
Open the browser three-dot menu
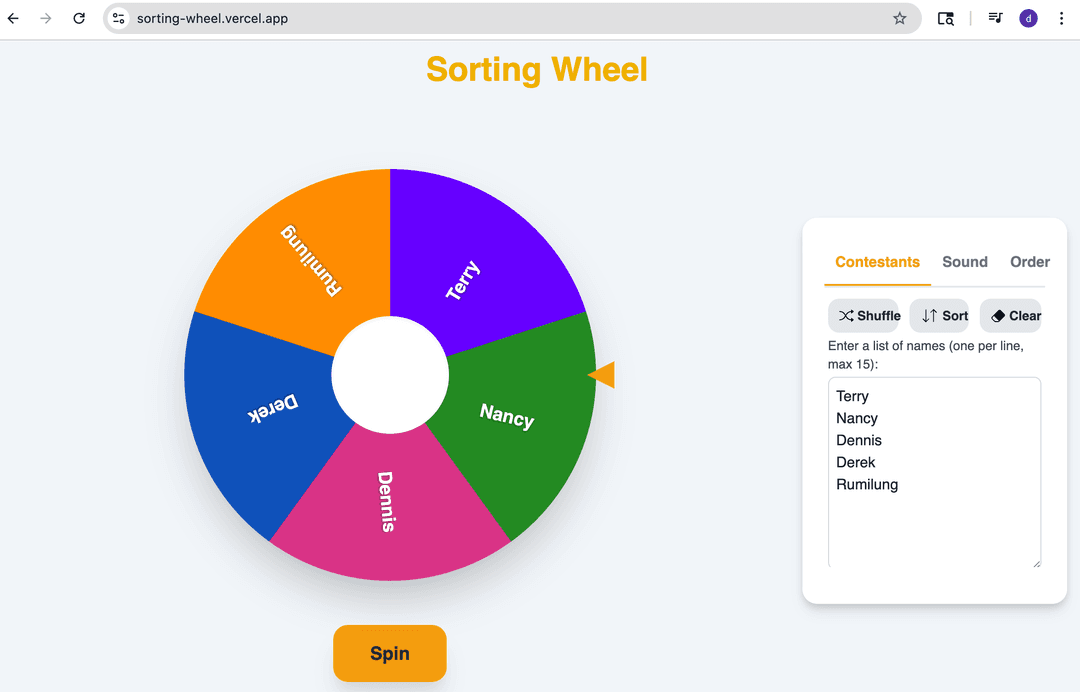1061,18
